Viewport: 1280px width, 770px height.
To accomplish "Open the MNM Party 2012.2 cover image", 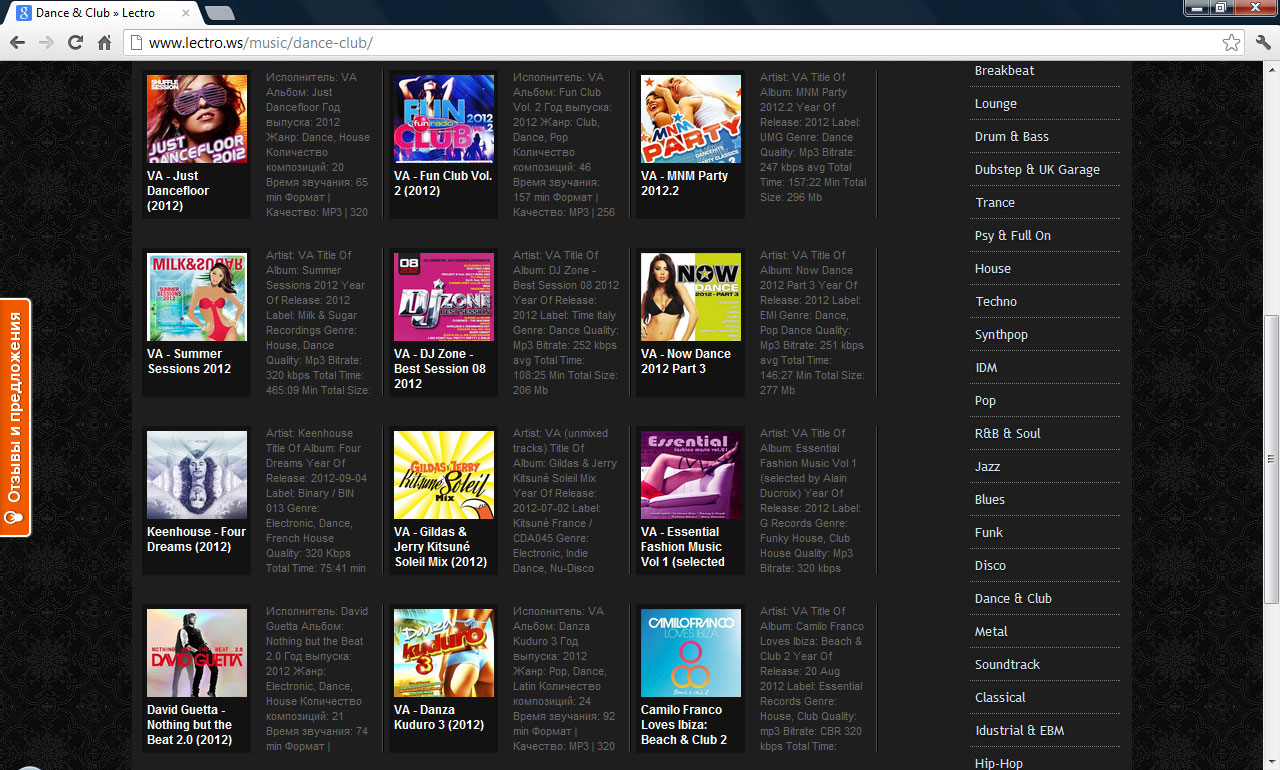I will pos(691,119).
